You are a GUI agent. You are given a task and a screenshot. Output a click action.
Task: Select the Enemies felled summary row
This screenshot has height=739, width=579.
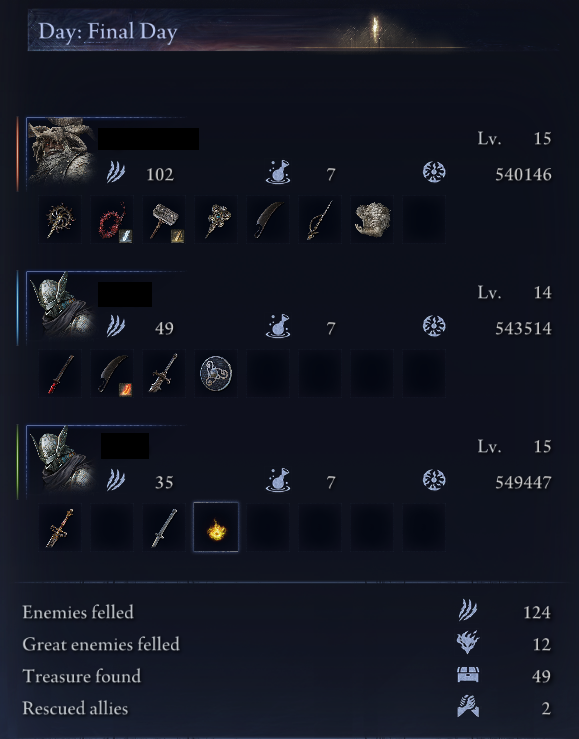click(287, 612)
